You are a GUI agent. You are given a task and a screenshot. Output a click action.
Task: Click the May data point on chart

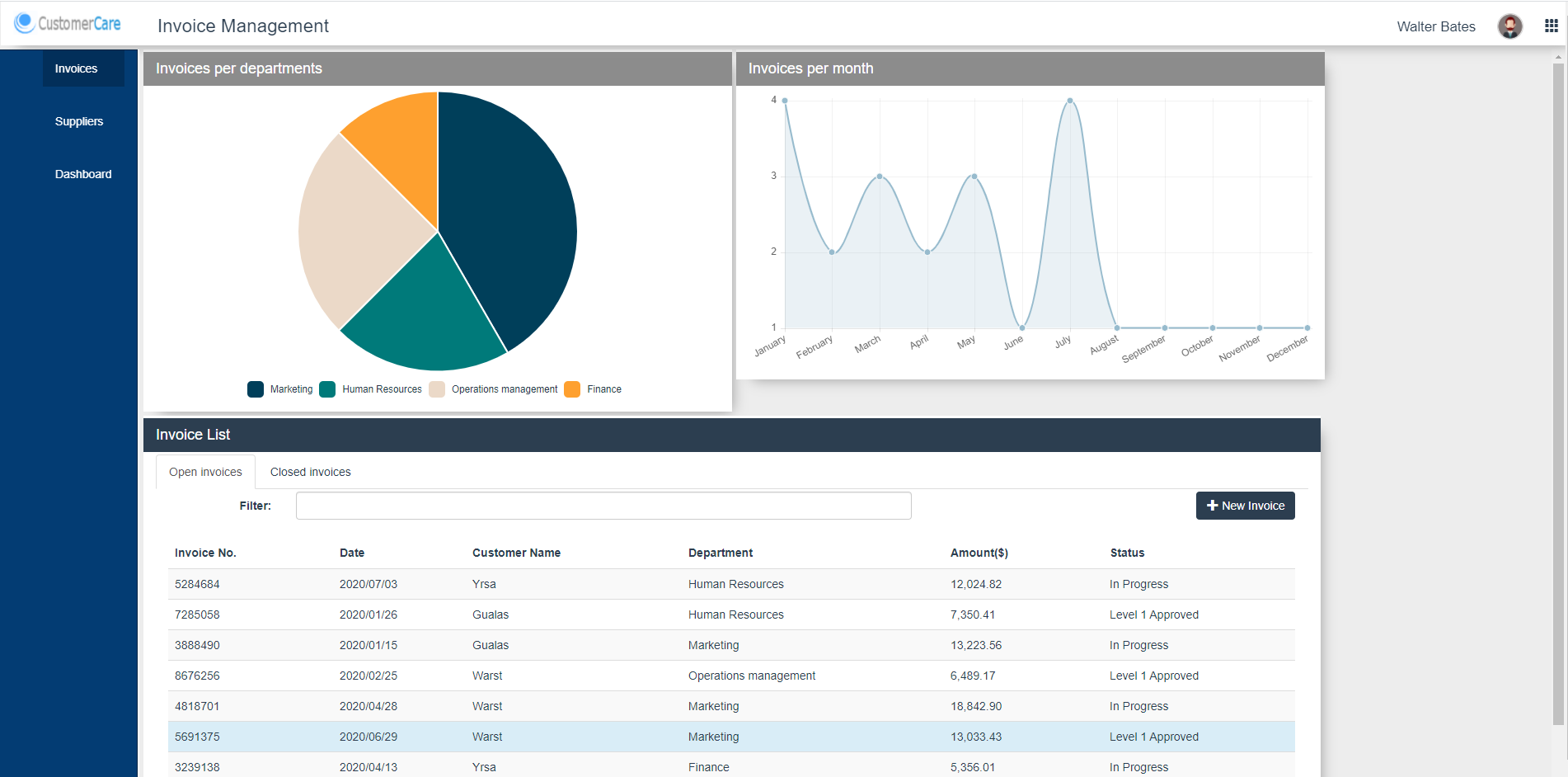[x=974, y=177]
